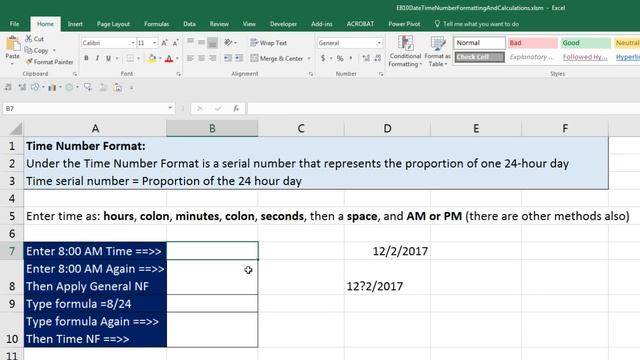Open Font dialog launcher
Screen dimensions: 640x360
point(178,74)
